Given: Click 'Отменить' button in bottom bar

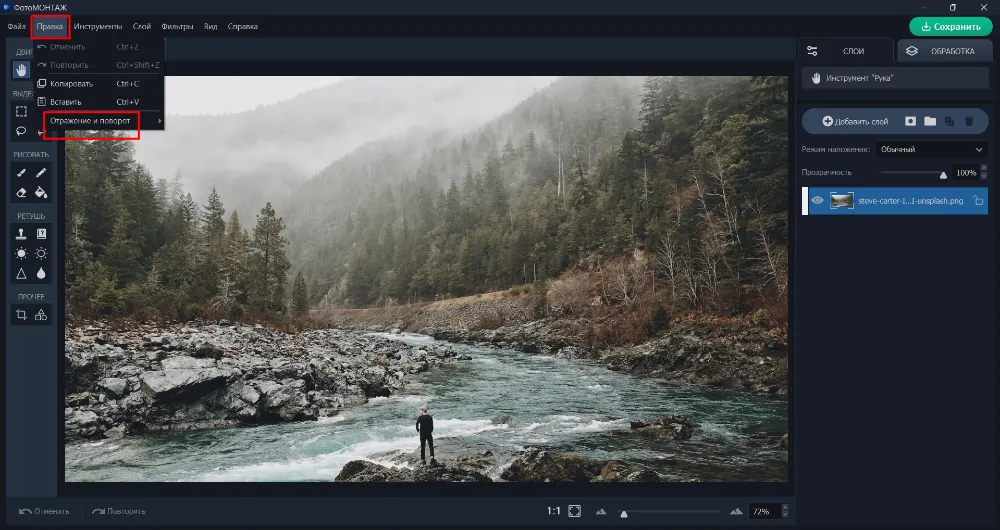Looking at the screenshot, I should [x=44, y=512].
